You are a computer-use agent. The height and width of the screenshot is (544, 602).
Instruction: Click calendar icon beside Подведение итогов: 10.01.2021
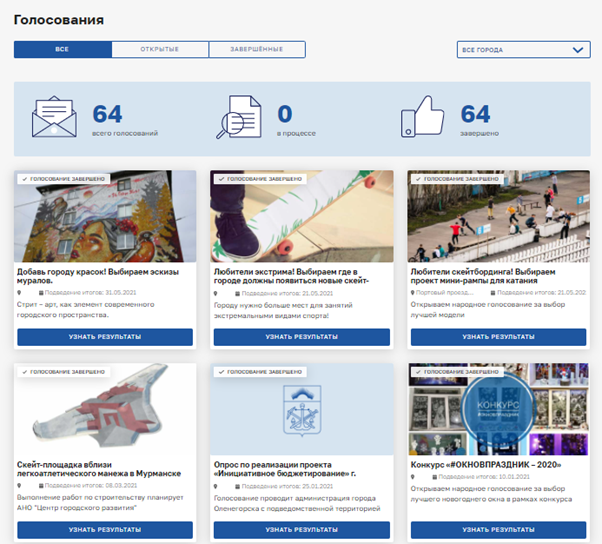click(435, 477)
